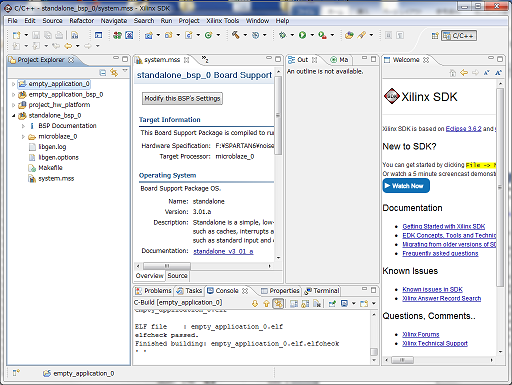This screenshot has width=512, height=385.
Task: Click the Clear Console icon
Action: pyautogui.click(x=317, y=303)
